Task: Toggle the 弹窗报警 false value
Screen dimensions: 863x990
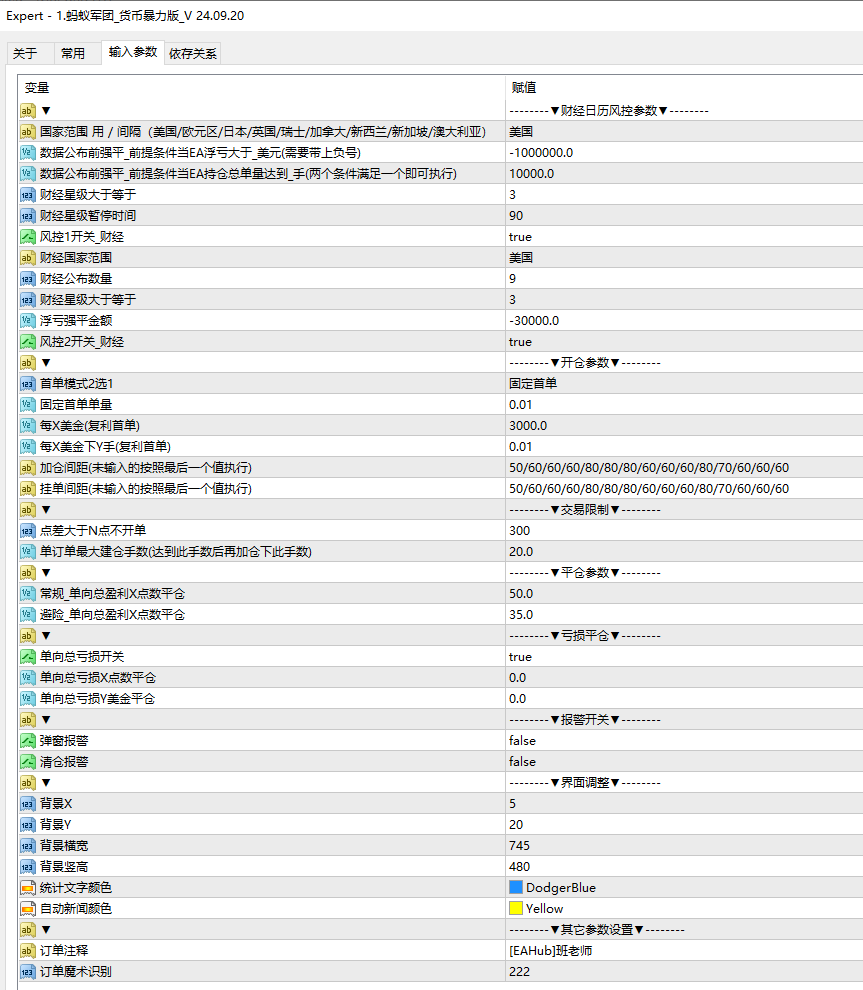Action: pos(522,741)
